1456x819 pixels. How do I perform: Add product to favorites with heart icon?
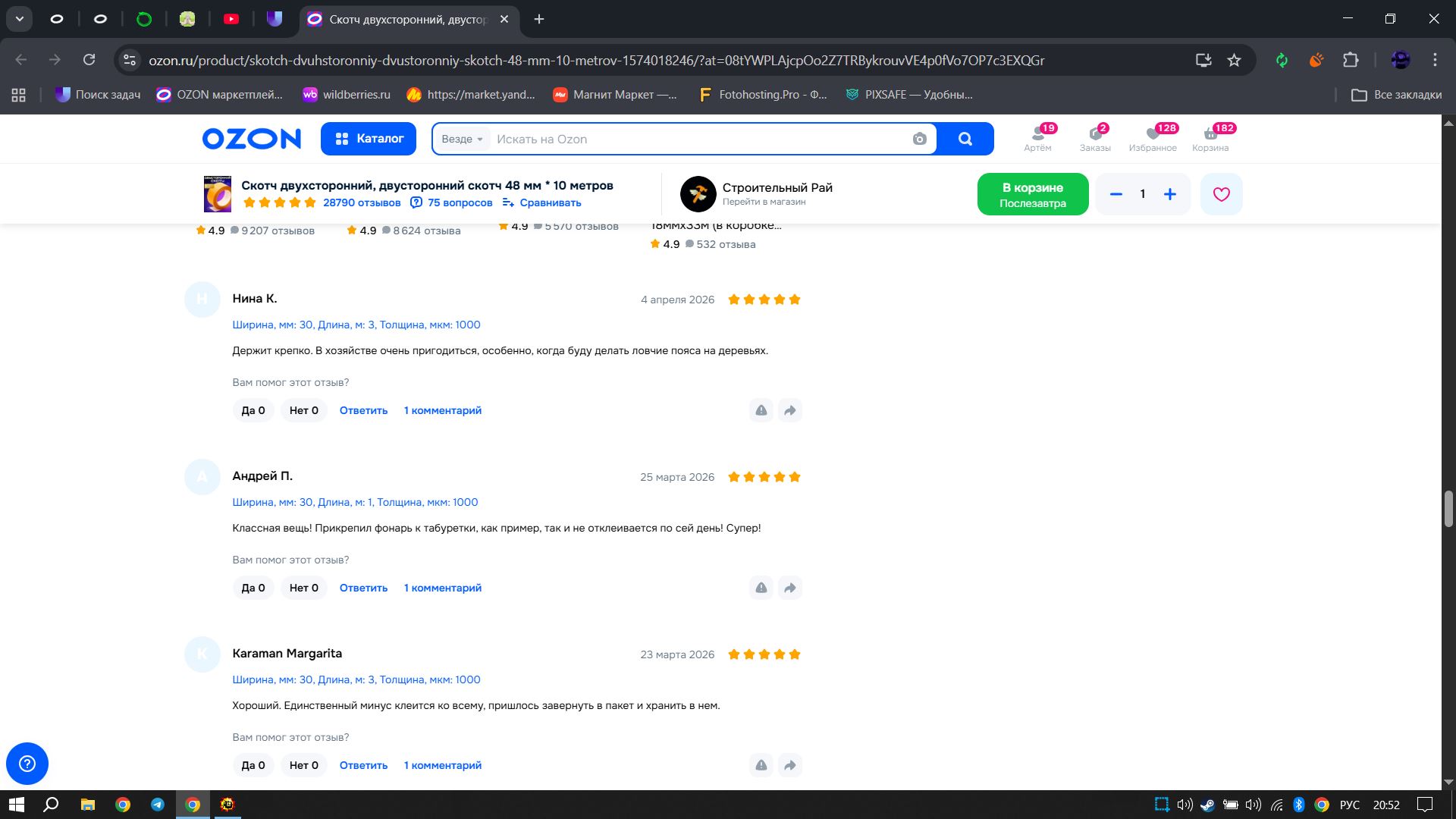pyautogui.click(x=1221, y=194)
